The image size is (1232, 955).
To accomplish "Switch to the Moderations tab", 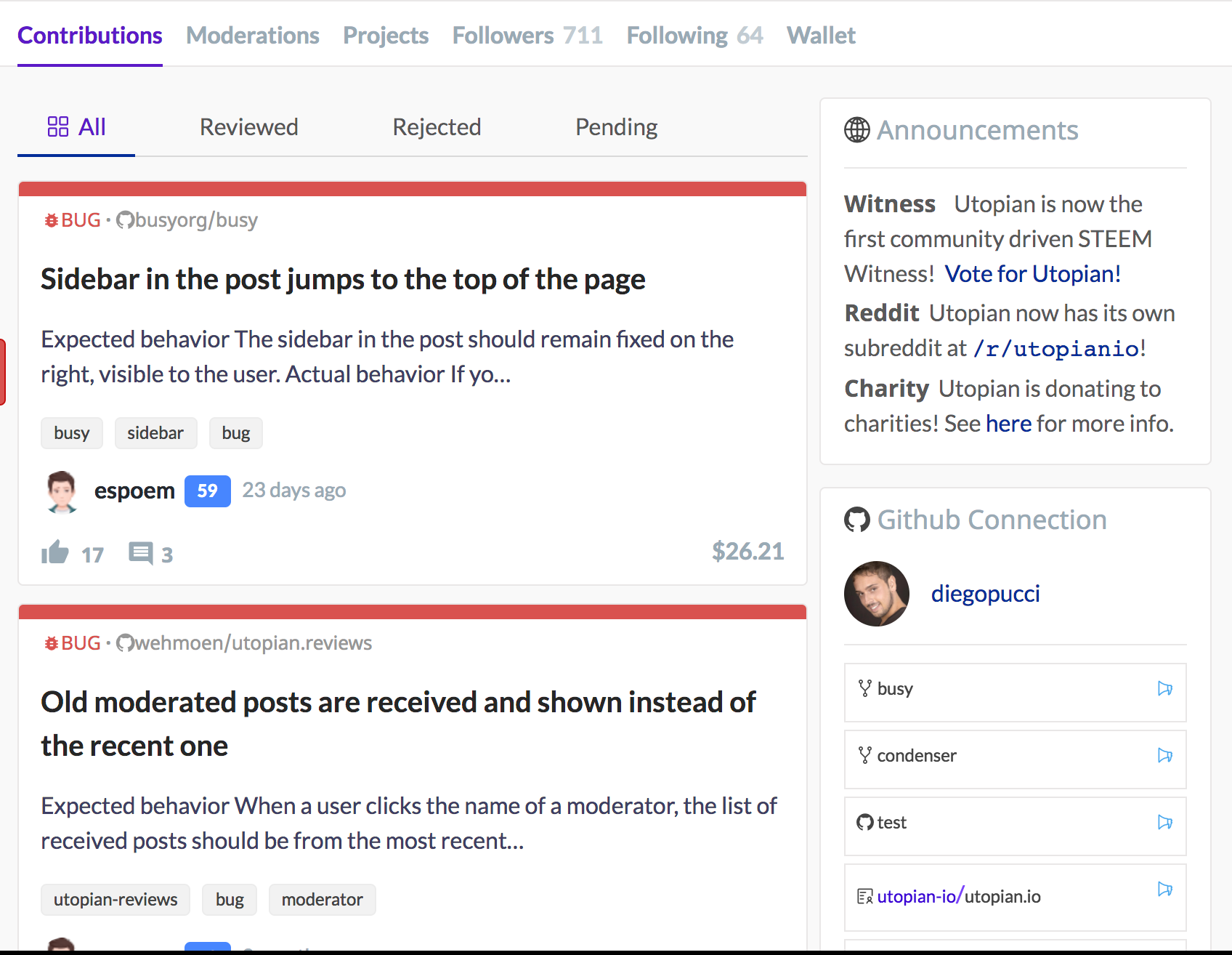I will tap(253, 36).
